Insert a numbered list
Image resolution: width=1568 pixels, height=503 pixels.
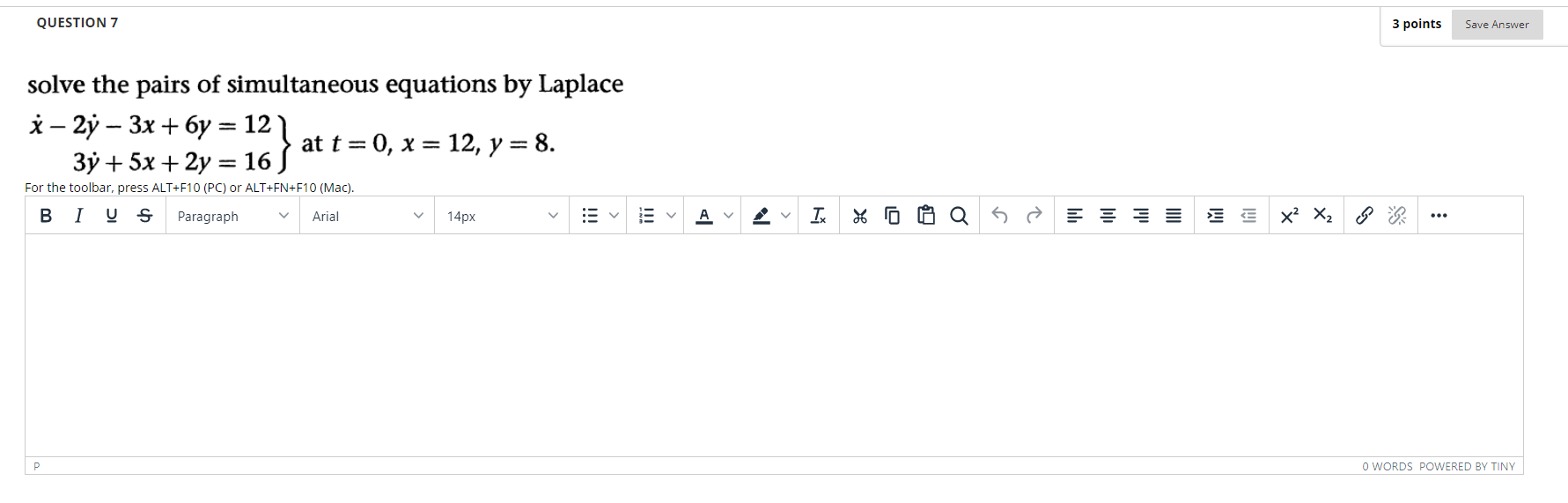(x=646, y=216)
